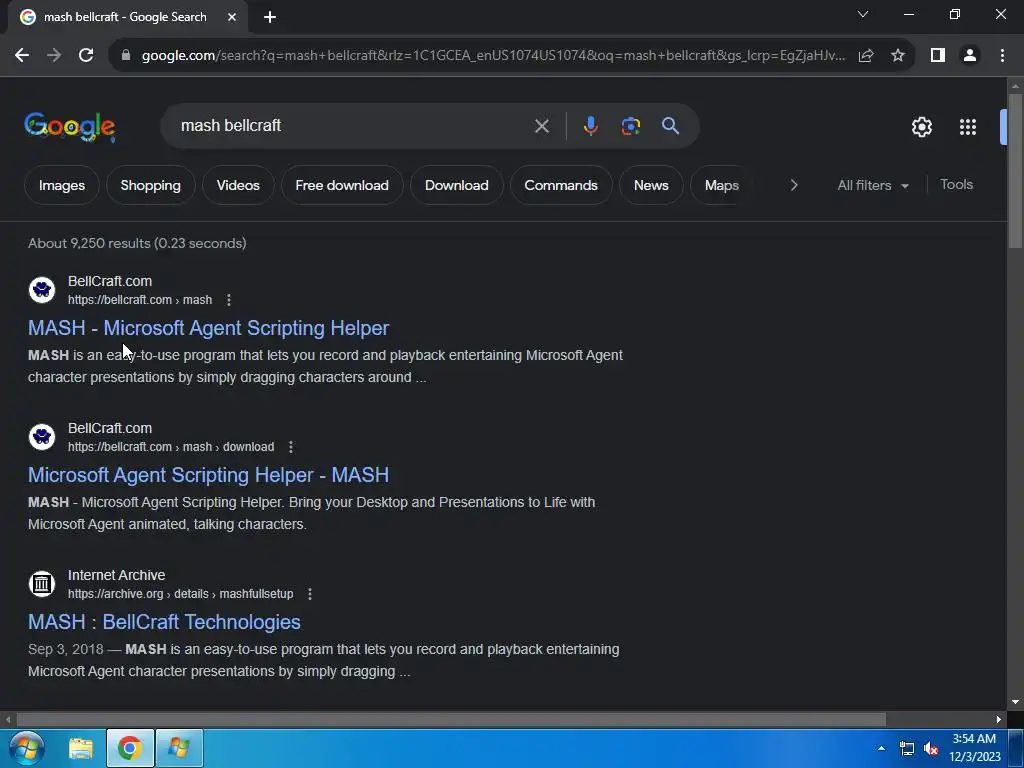This screenshot has height=768, width=1024.
Task: Open Microsoft Agent Scripting Helper - MASH result
Action: pyautogui.click(x=208, y=475)
